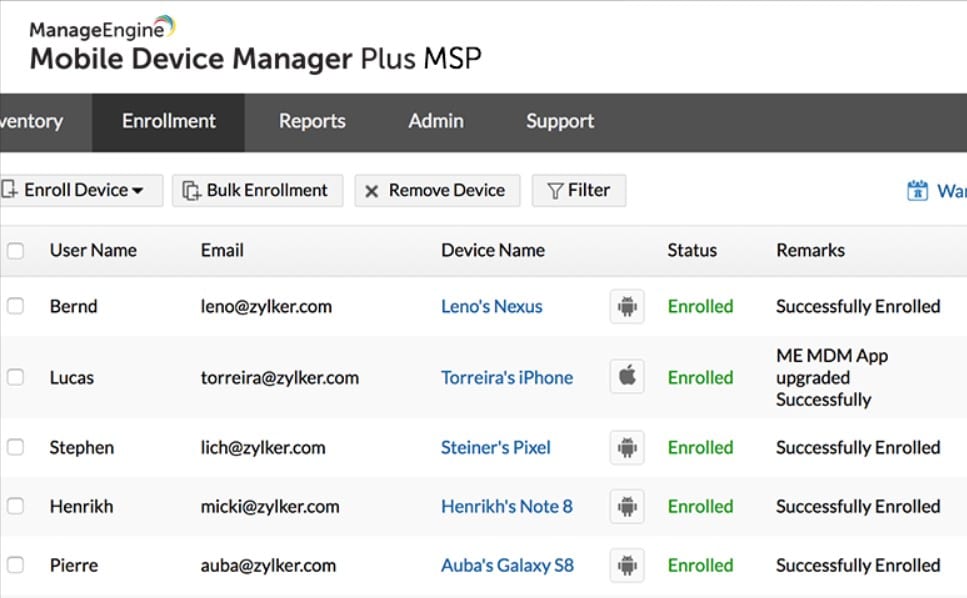967x598 pixels.
Task: Open the Torreira's iPhone device link
Action: (507, 377)
